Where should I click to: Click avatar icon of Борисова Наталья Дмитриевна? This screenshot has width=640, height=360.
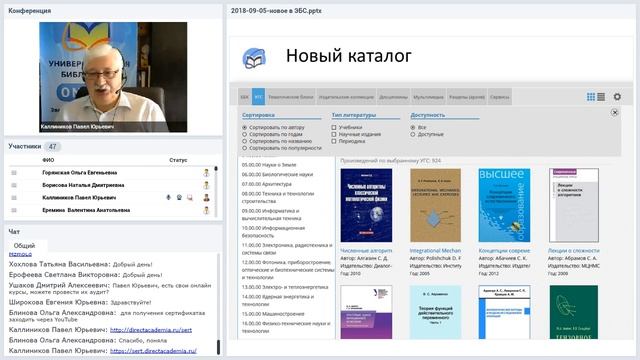tap(207, 185)
